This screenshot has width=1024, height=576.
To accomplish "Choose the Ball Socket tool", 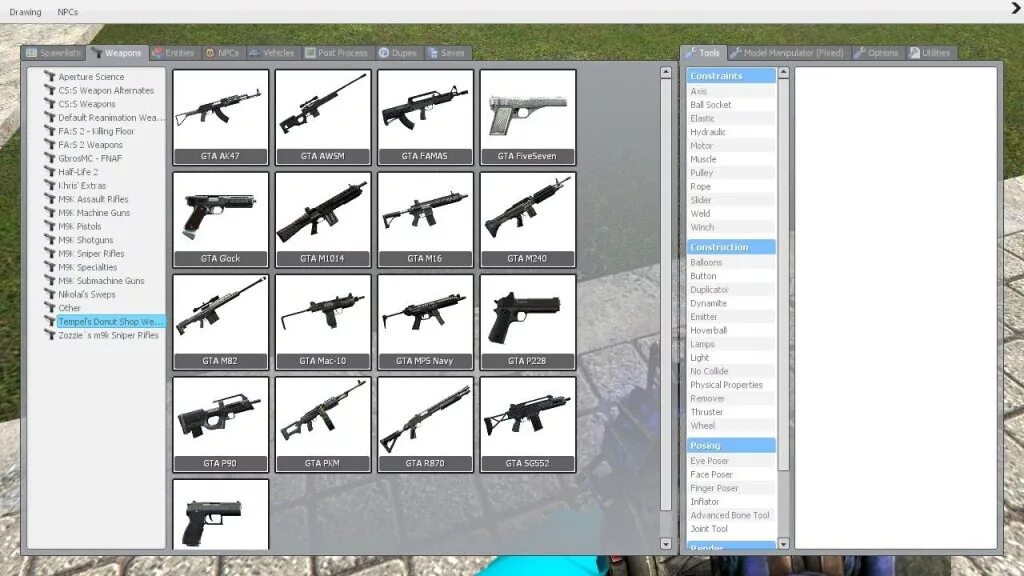I will (x=731, y=104).
